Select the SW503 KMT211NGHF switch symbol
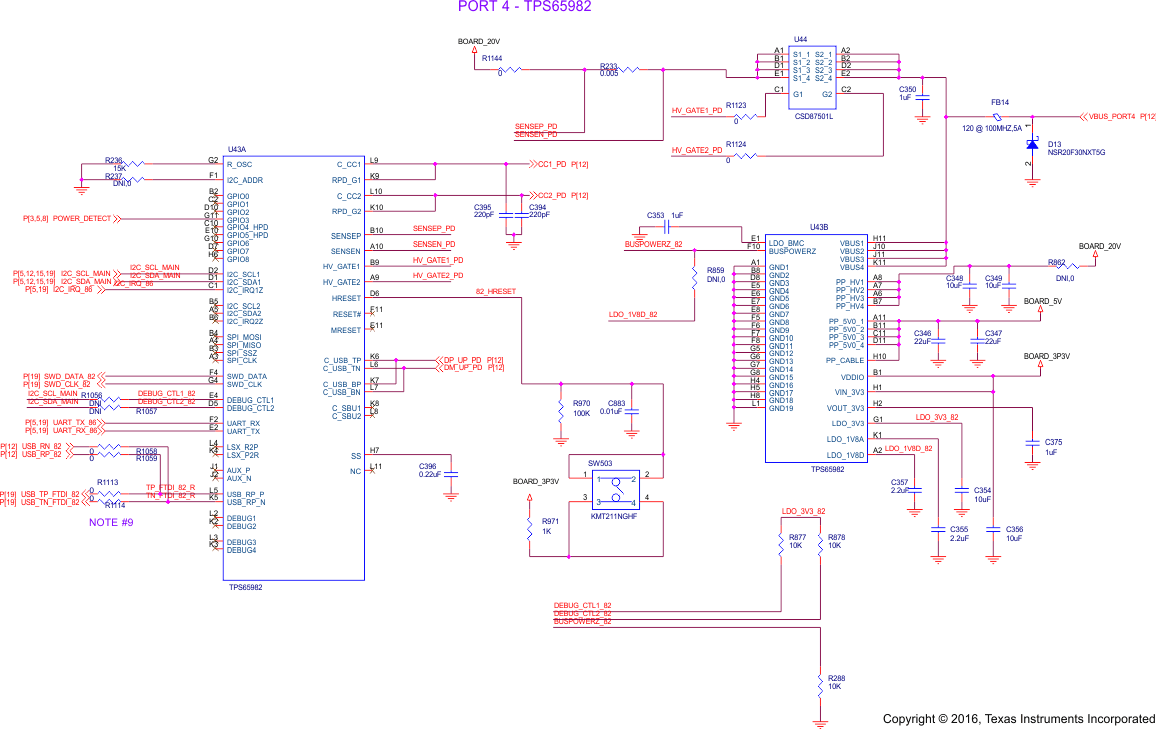Viewport: 1156px width, 729px height. coord(616,489)
